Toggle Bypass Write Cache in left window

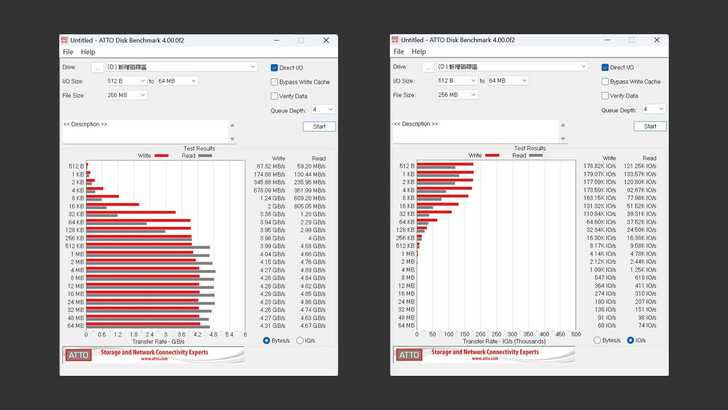[274, 82]
